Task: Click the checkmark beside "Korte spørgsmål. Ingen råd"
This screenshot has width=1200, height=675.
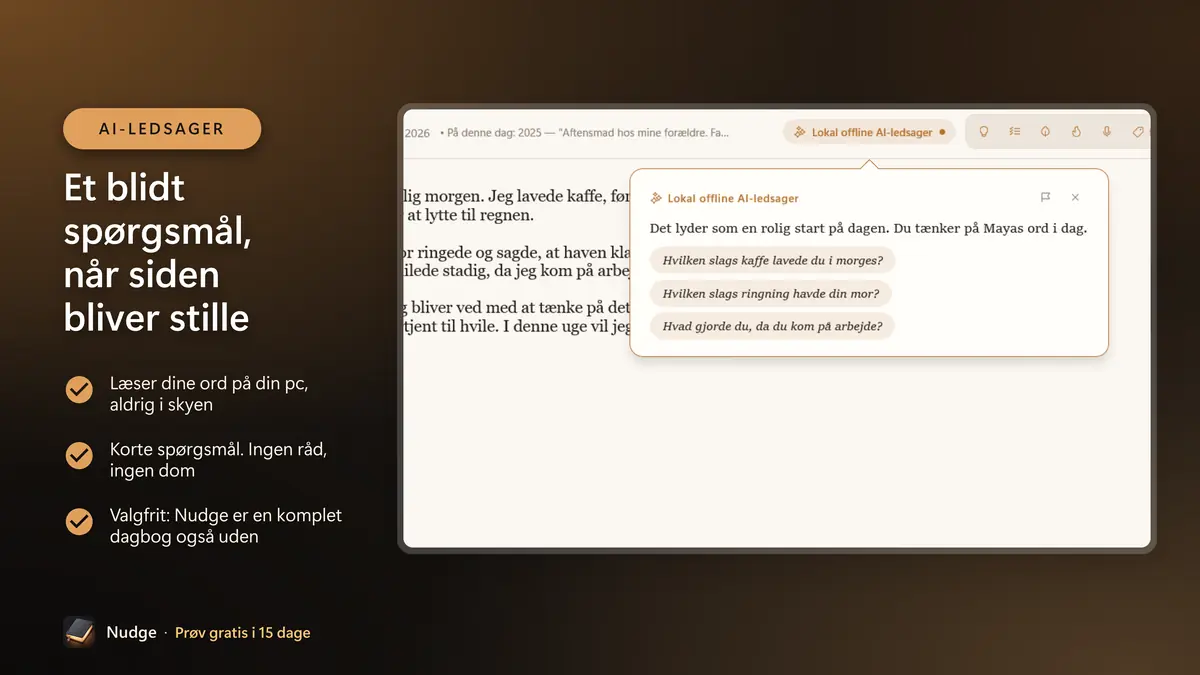Action: click(79, 456)
